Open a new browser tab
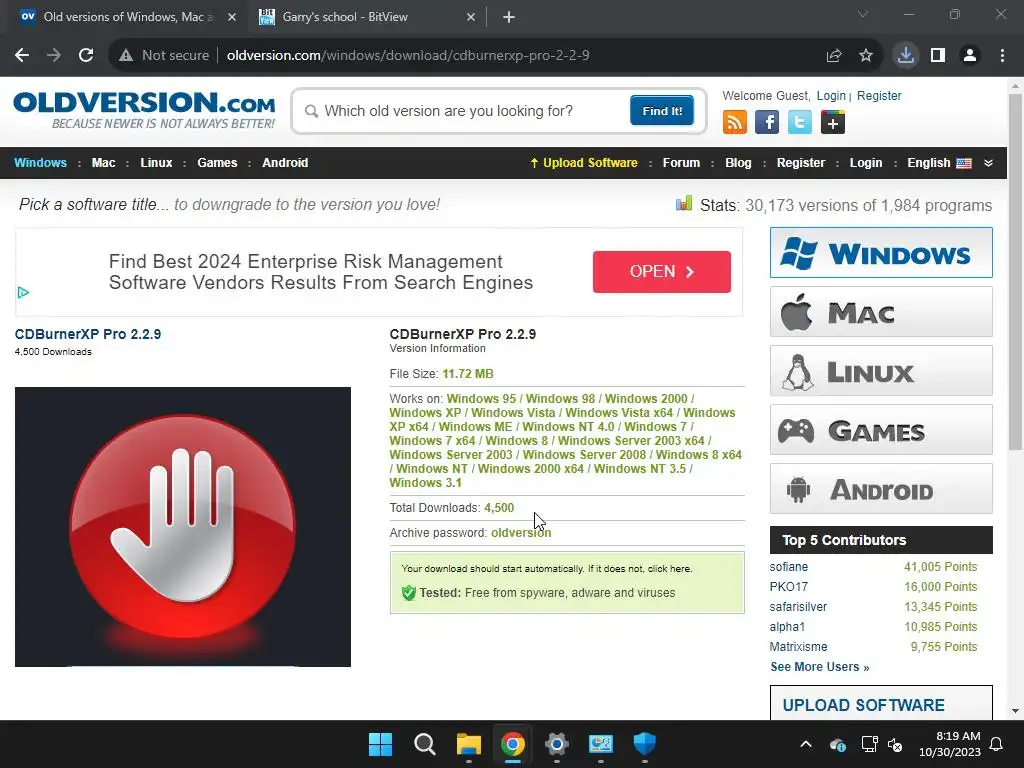Screen dimensions: 1024x768 pyautogui.click(x=509, y=17)
